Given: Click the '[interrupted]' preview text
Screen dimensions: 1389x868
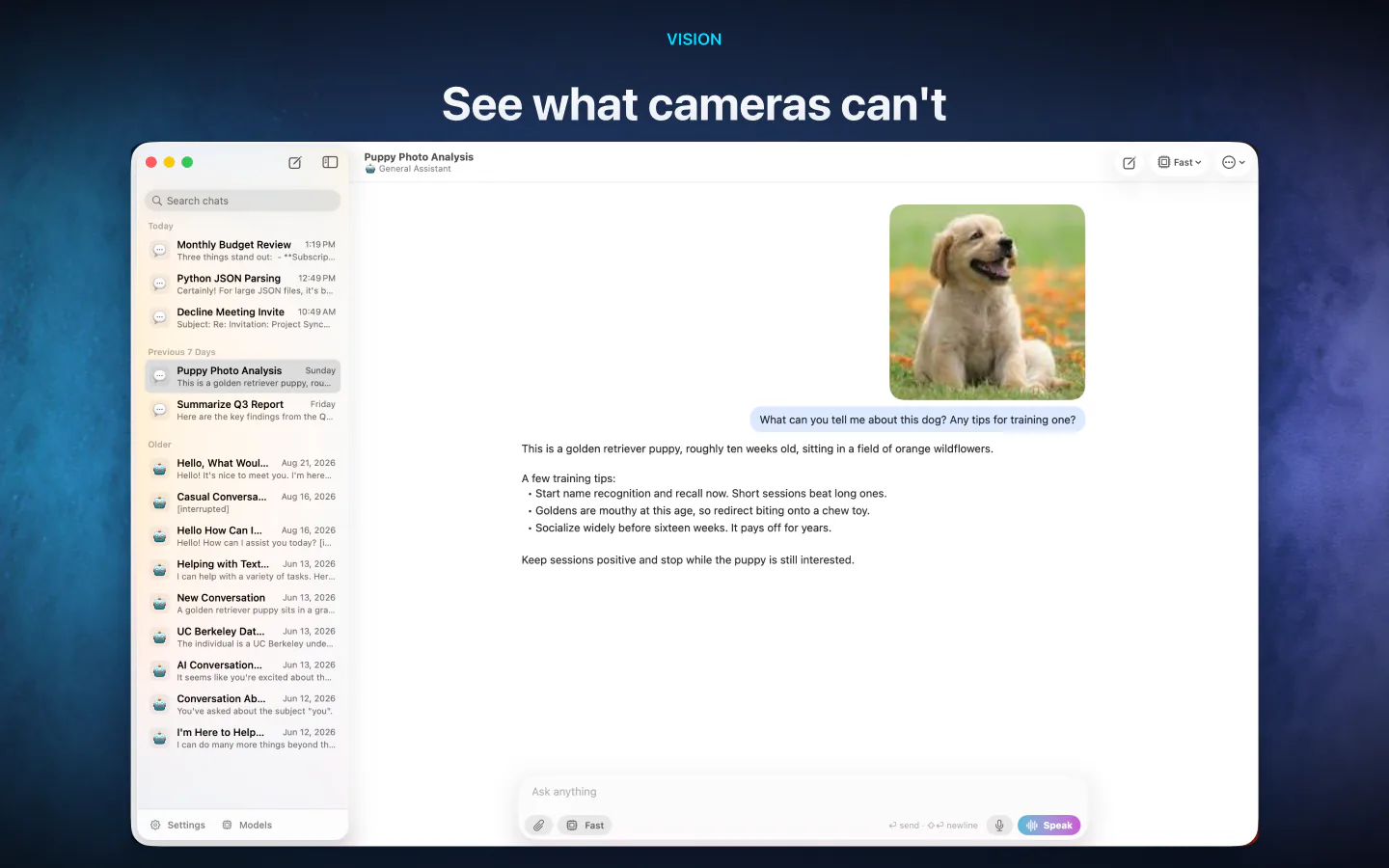Looking at the screenshot, I should (204, 509).
